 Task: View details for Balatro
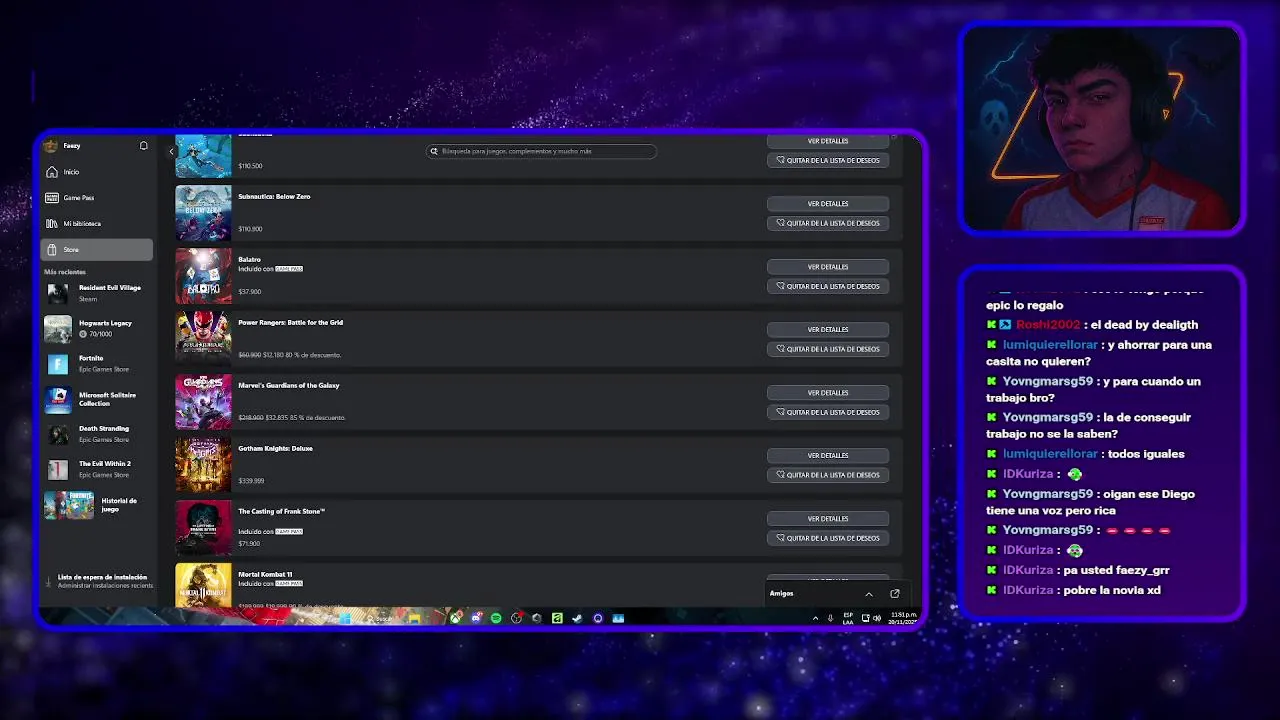point(828,267)
